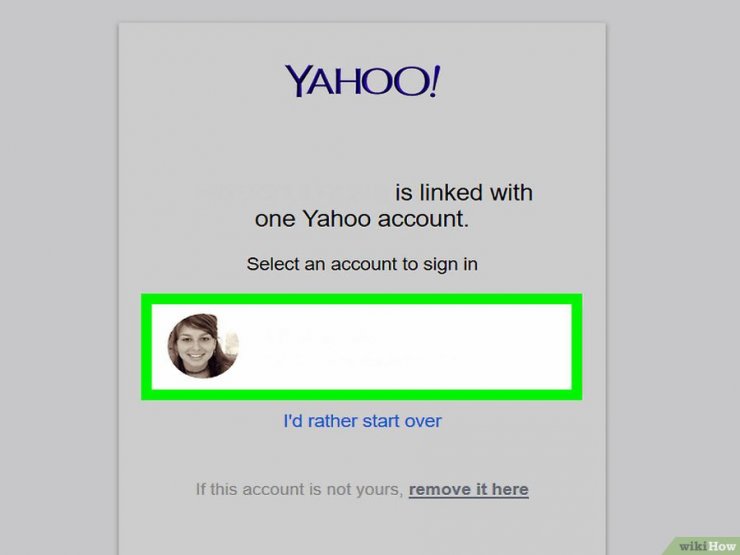This screenshot has width=740, height=555.
Task: Click the wikiHow watermark badge
Action: pos(703,546)
